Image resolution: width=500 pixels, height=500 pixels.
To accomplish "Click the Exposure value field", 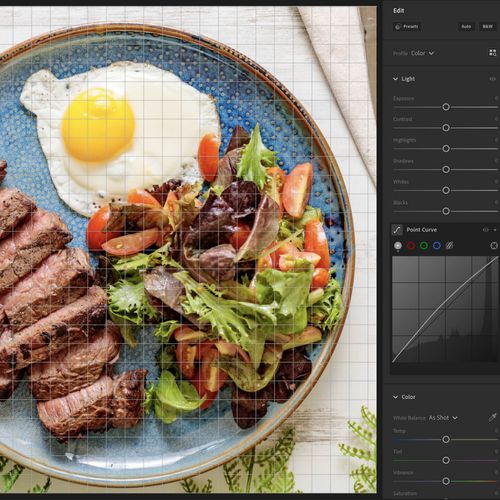I will (x=496, y=99).
